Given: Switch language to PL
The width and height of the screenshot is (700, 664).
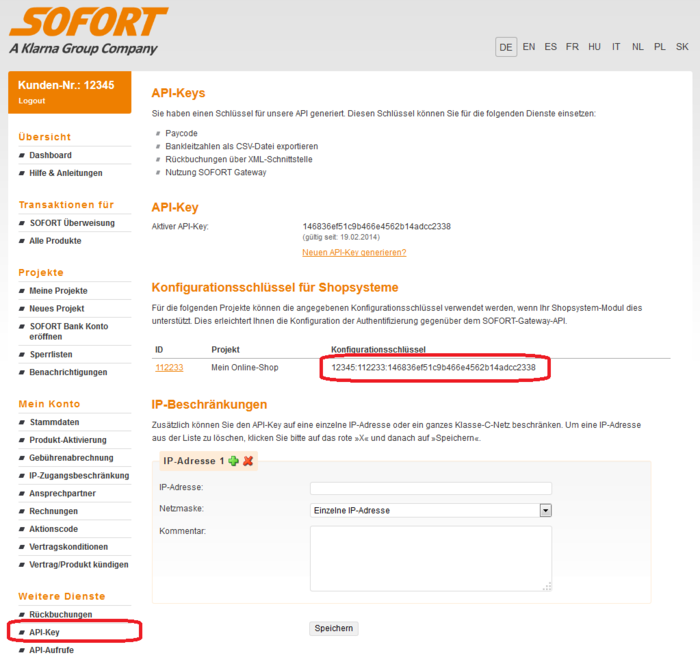Looking at the screenshot, I should click(660, 47).
